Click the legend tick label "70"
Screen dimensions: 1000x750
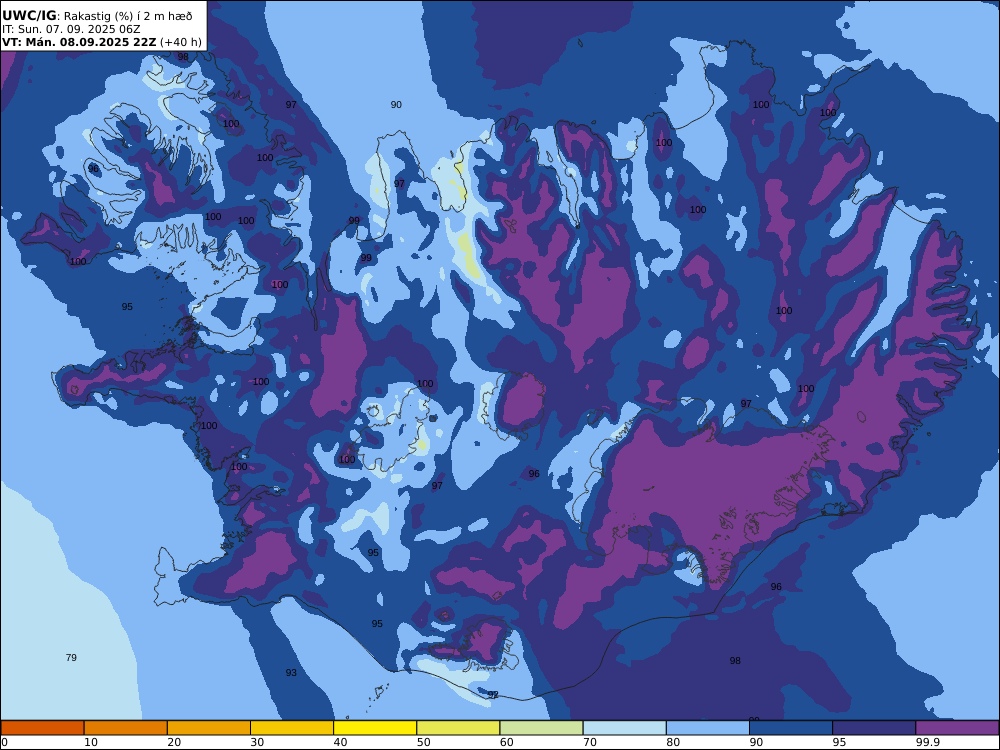click(590, 742)
